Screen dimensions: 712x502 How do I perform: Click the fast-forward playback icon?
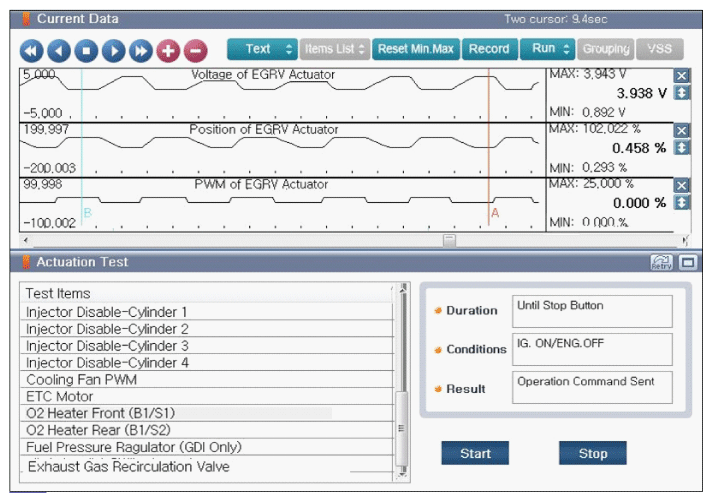coord(141,49)
